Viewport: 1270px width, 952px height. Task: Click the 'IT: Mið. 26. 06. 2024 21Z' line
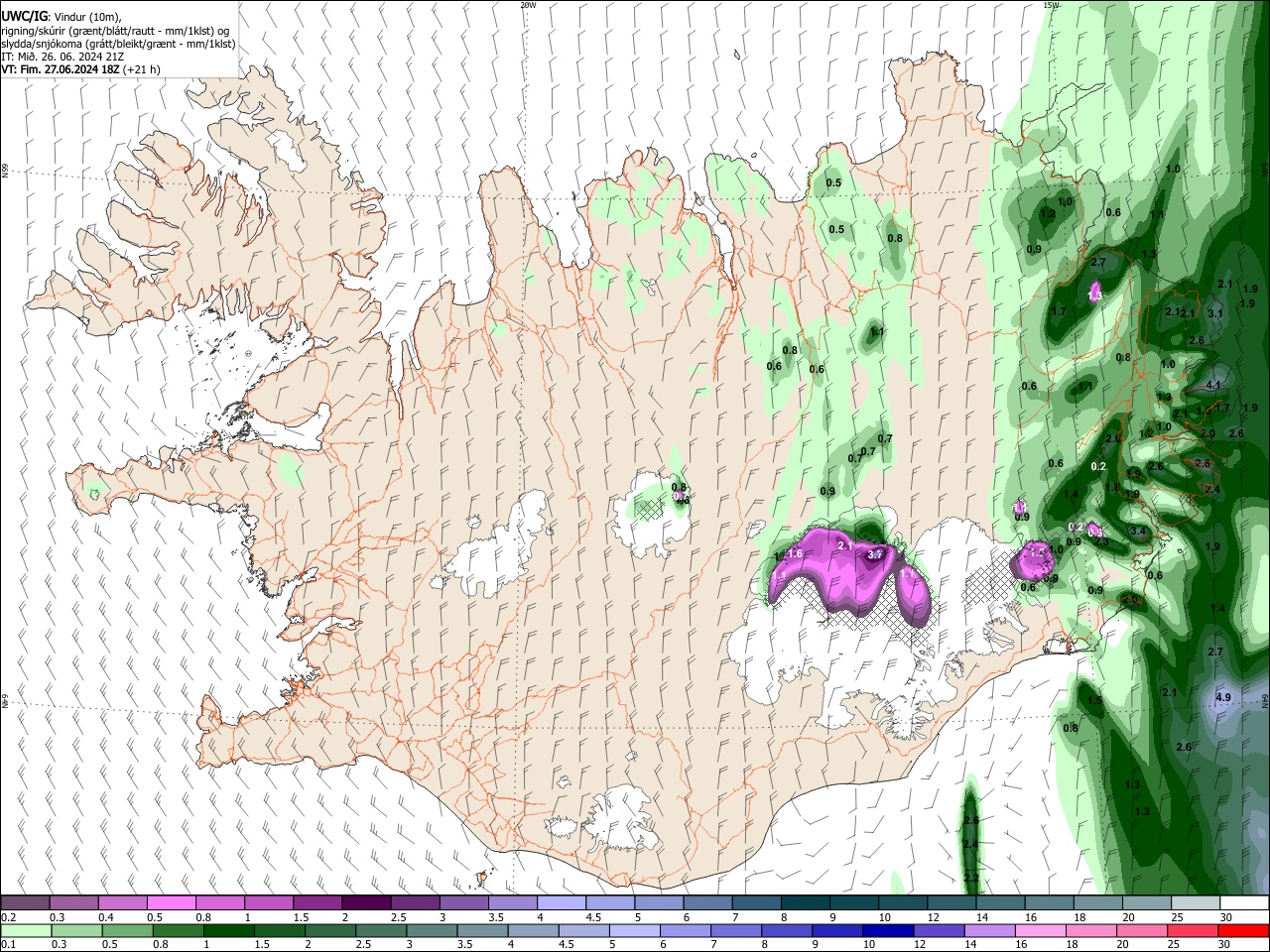[63, 57]
